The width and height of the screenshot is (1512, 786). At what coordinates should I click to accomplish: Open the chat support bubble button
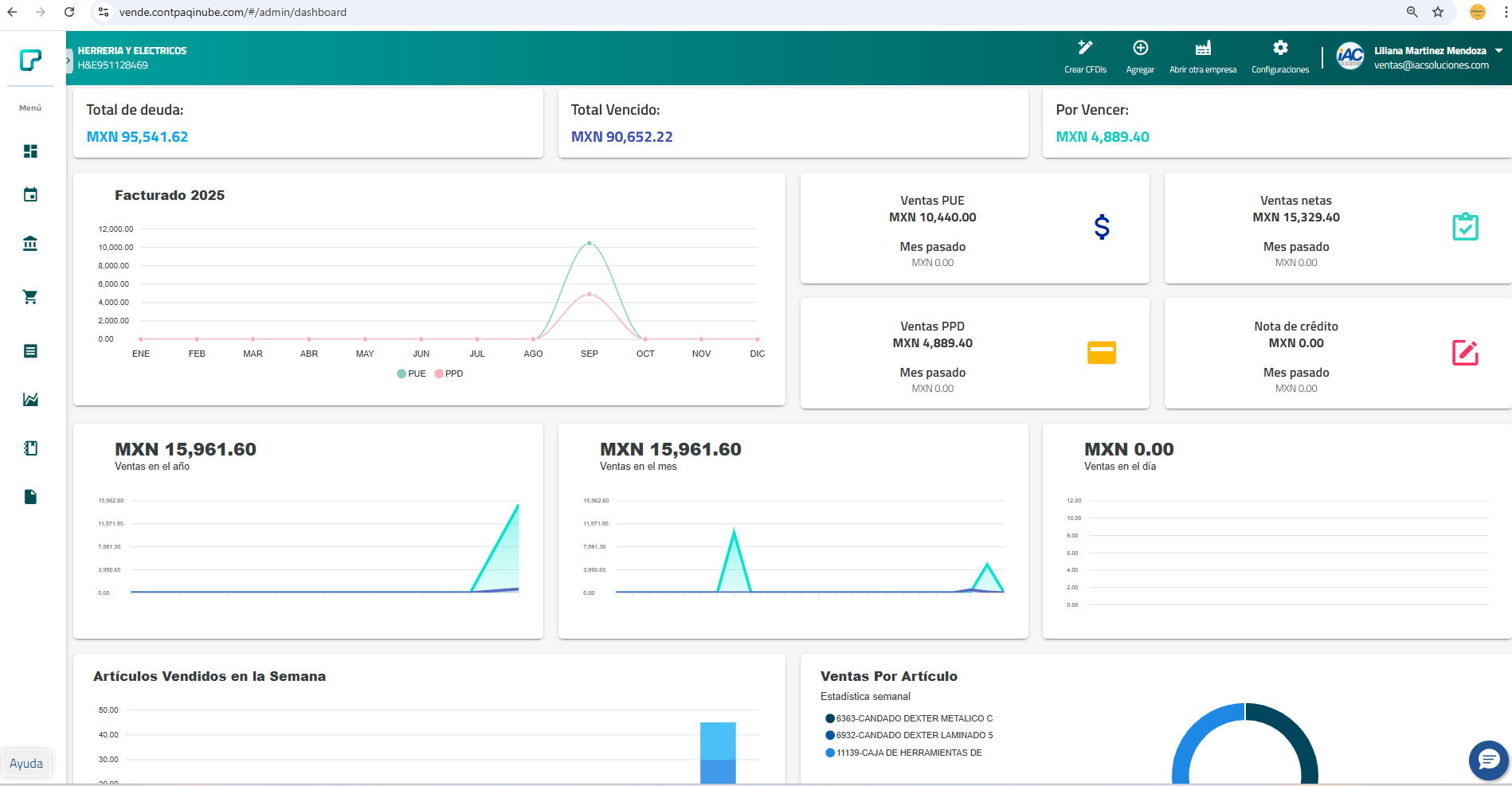pyautogui.click(x=1488, y=760)
